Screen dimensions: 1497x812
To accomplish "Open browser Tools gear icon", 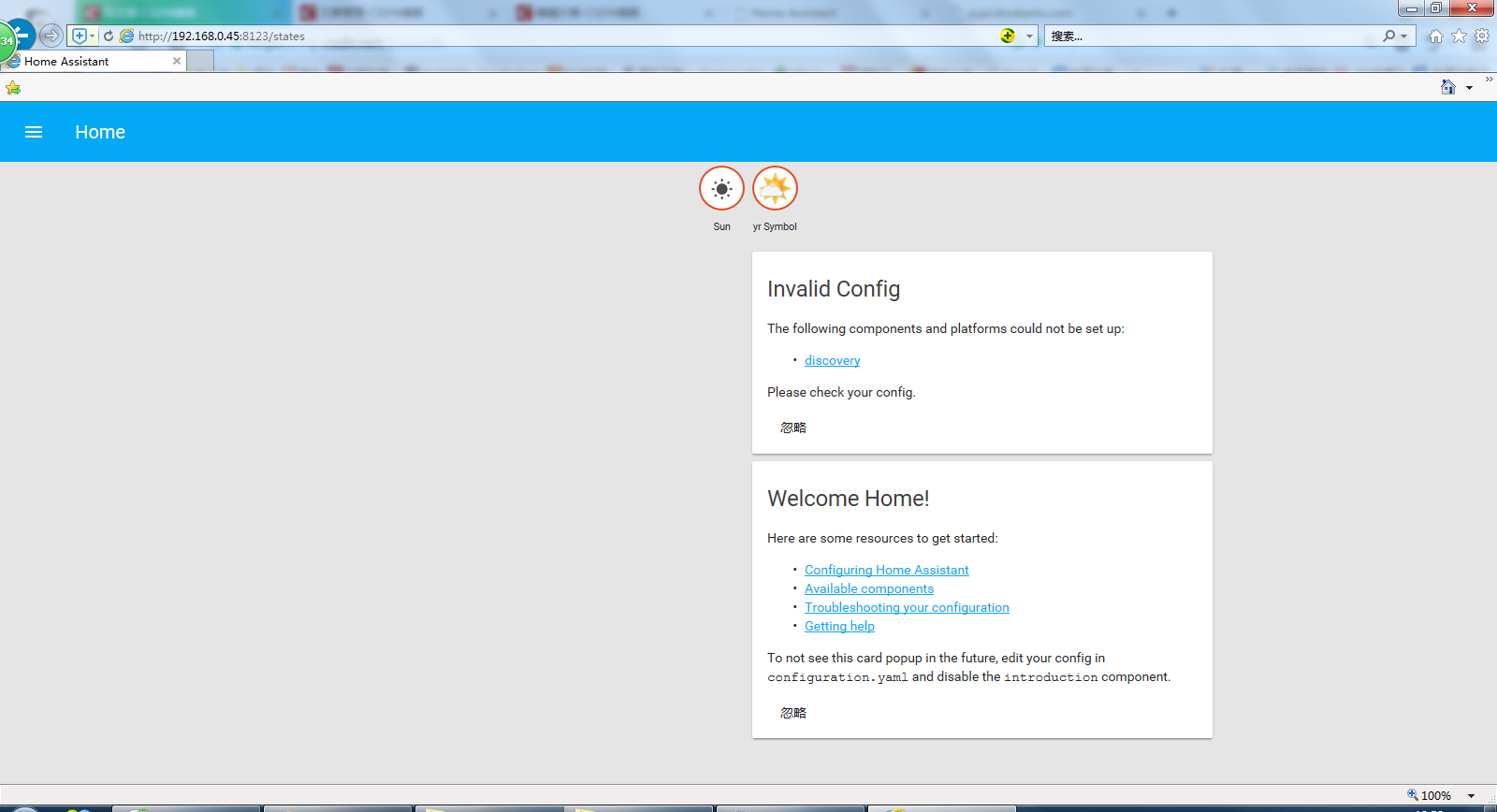I will point(1482,36).
